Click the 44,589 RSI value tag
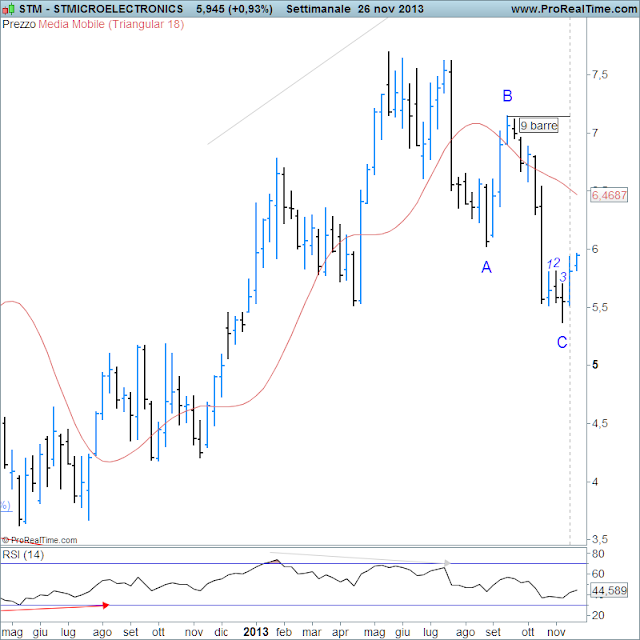Image resolution: width=640 pixels, height=640 pixels. pyautogui.click(x=609, y=591)
